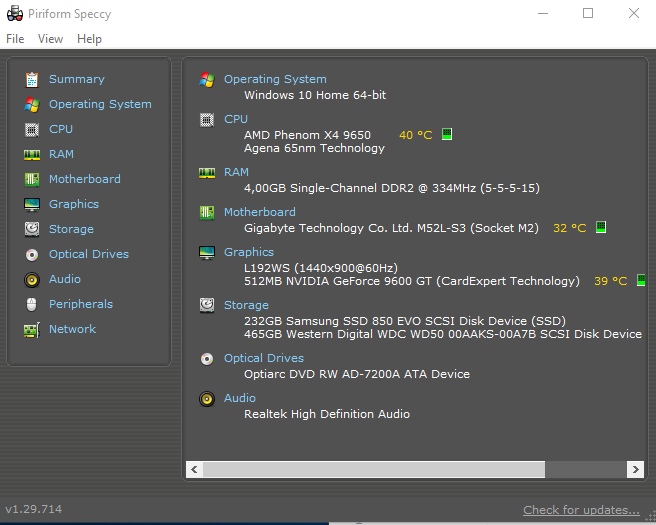Click the horizontal scrollbar thumb

click(374, 469)
